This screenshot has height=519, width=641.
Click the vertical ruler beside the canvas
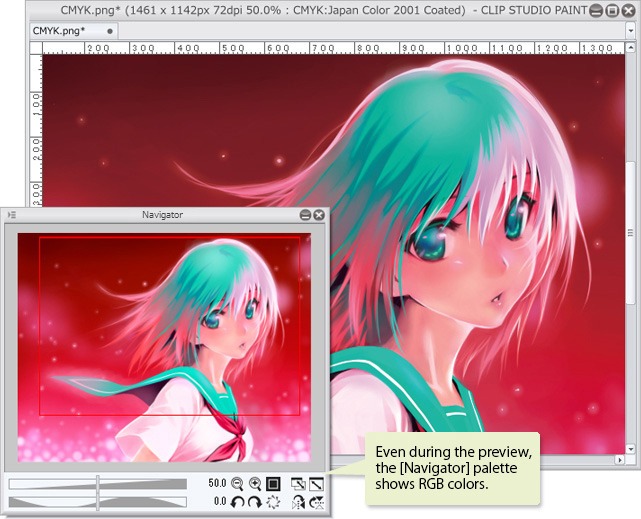click(x=36, y=131)
